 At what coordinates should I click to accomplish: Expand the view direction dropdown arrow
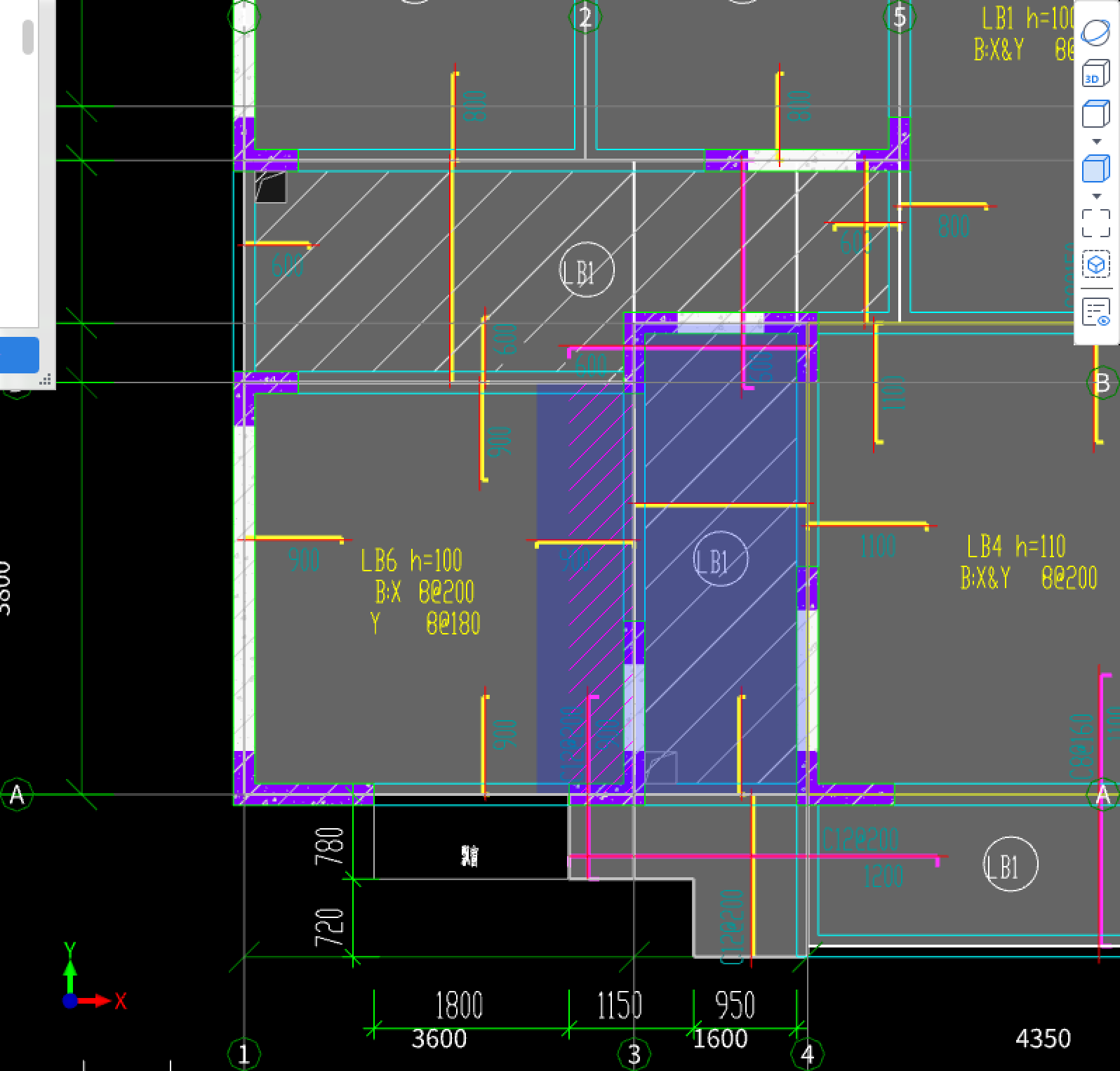pos(1097,142)
